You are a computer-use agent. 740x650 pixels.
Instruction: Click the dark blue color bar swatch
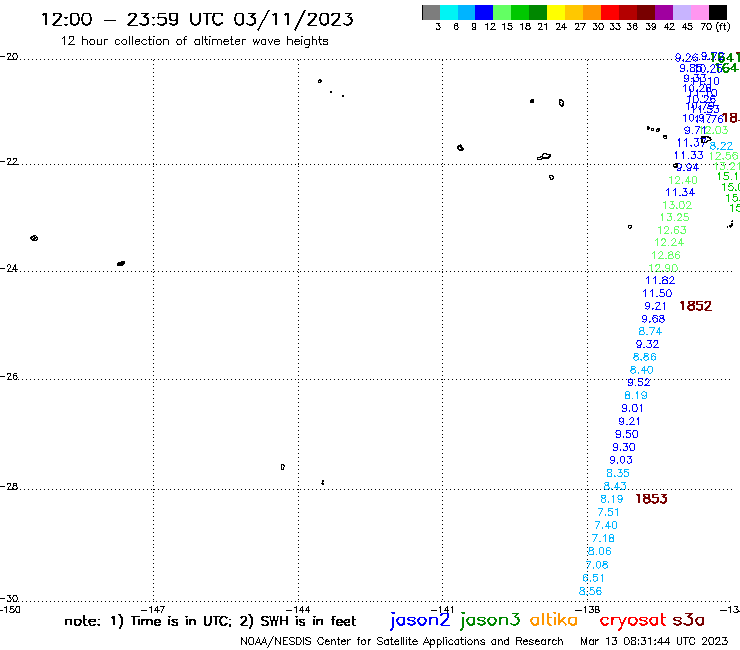(484, 13)
